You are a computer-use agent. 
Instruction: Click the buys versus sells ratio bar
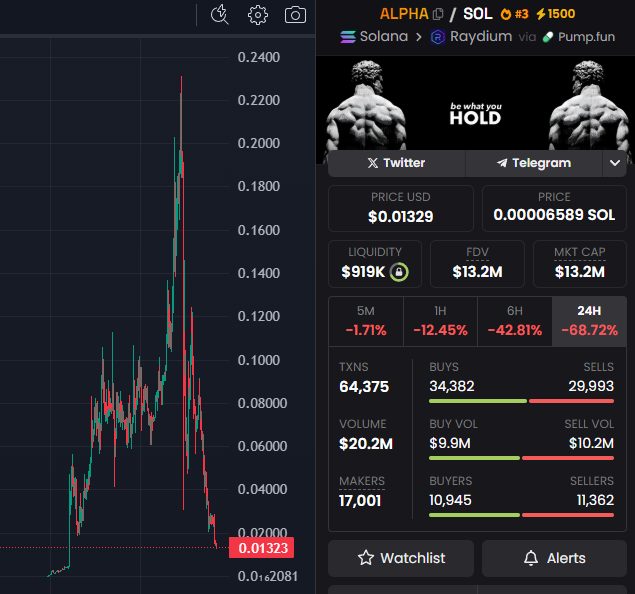coord(522,401)
